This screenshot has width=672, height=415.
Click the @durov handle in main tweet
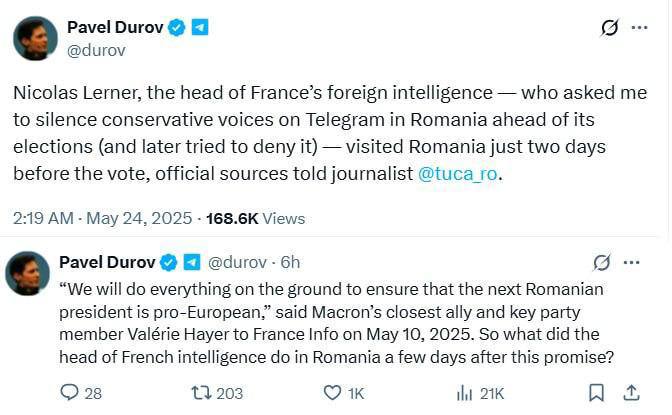click(x=95, y=47)
